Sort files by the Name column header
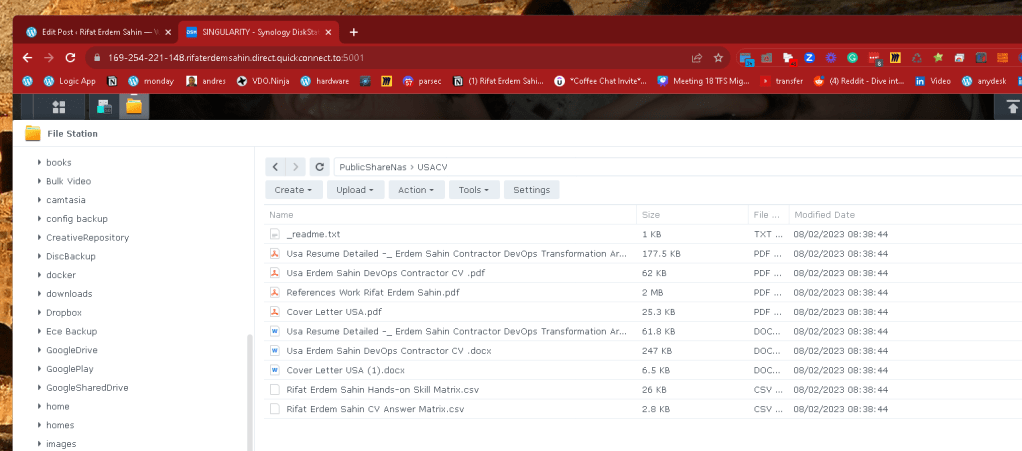 coord(450,214)
